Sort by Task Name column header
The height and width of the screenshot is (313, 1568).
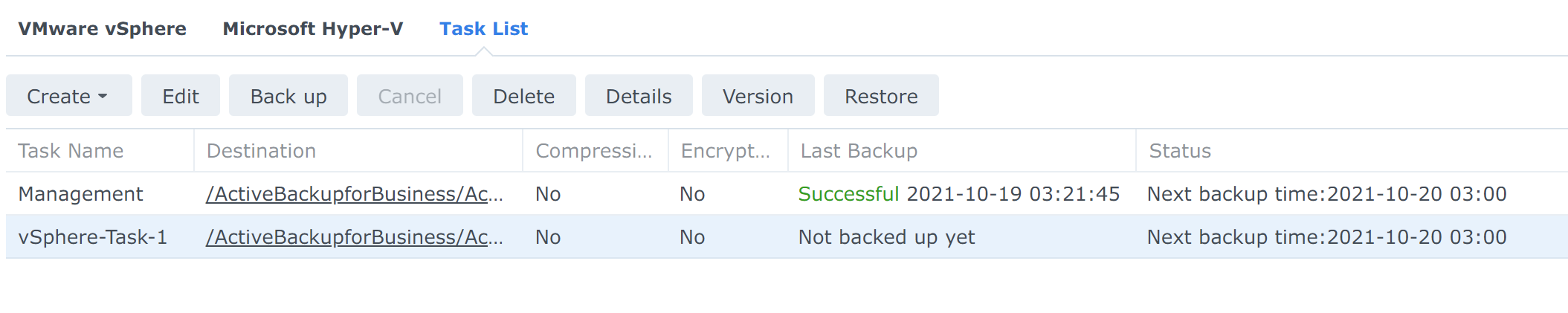coord(71,151)
